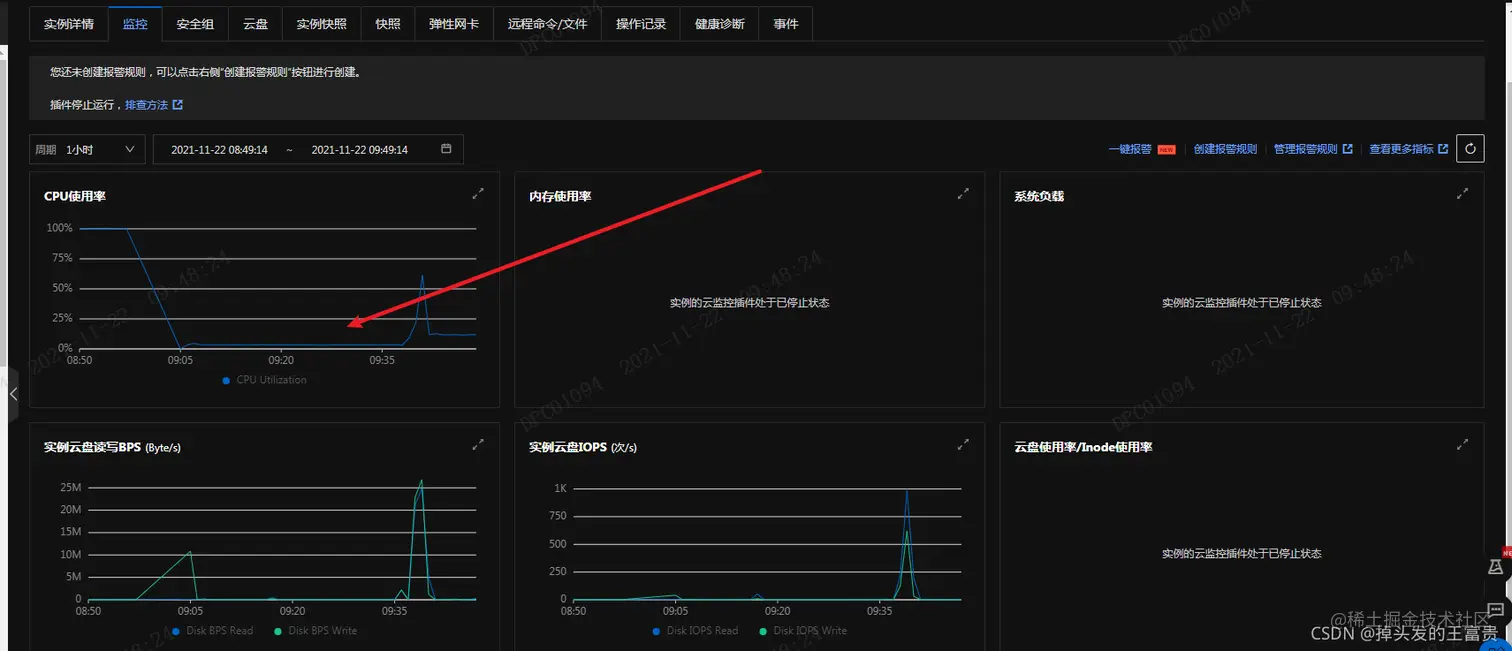Refresh the monitoring charts
Viewport: 1512px width, 651px height.
[x=1470, y=149]
